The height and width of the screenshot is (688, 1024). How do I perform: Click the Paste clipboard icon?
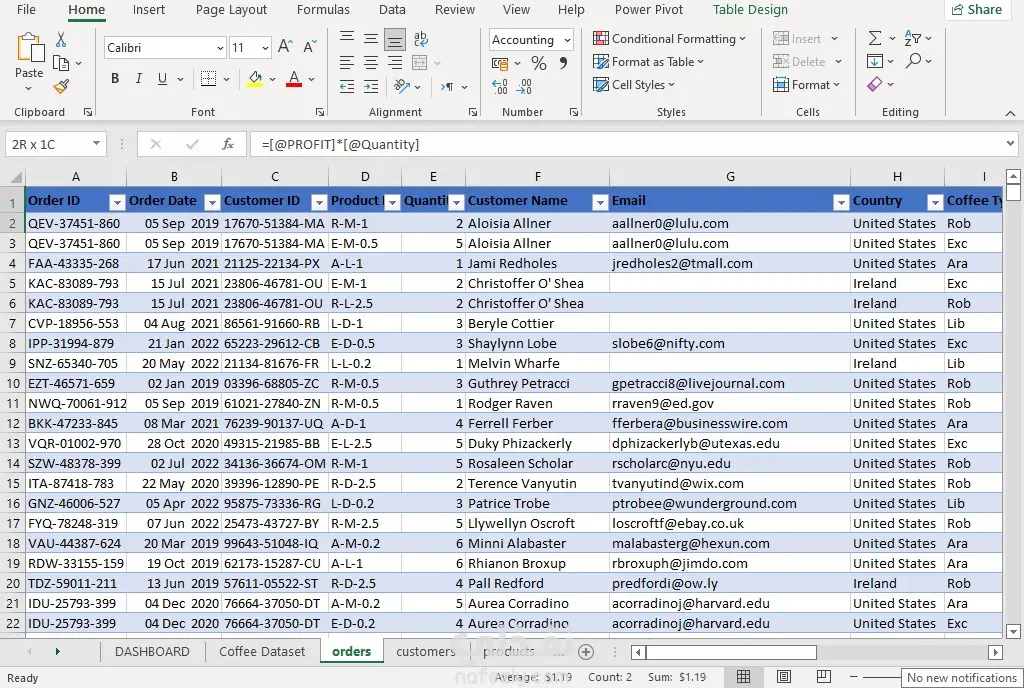coord(29,49)
